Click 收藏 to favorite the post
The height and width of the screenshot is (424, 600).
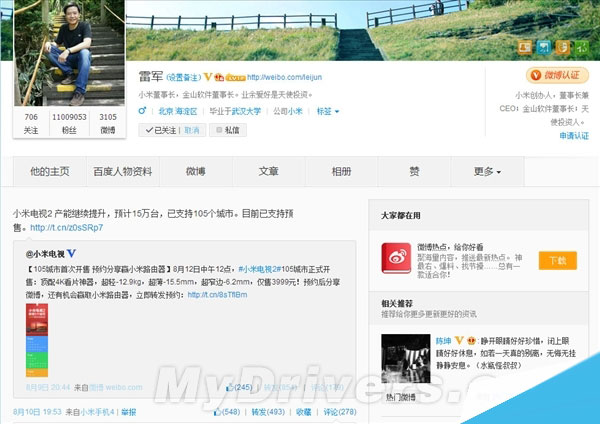pos(304,412)
